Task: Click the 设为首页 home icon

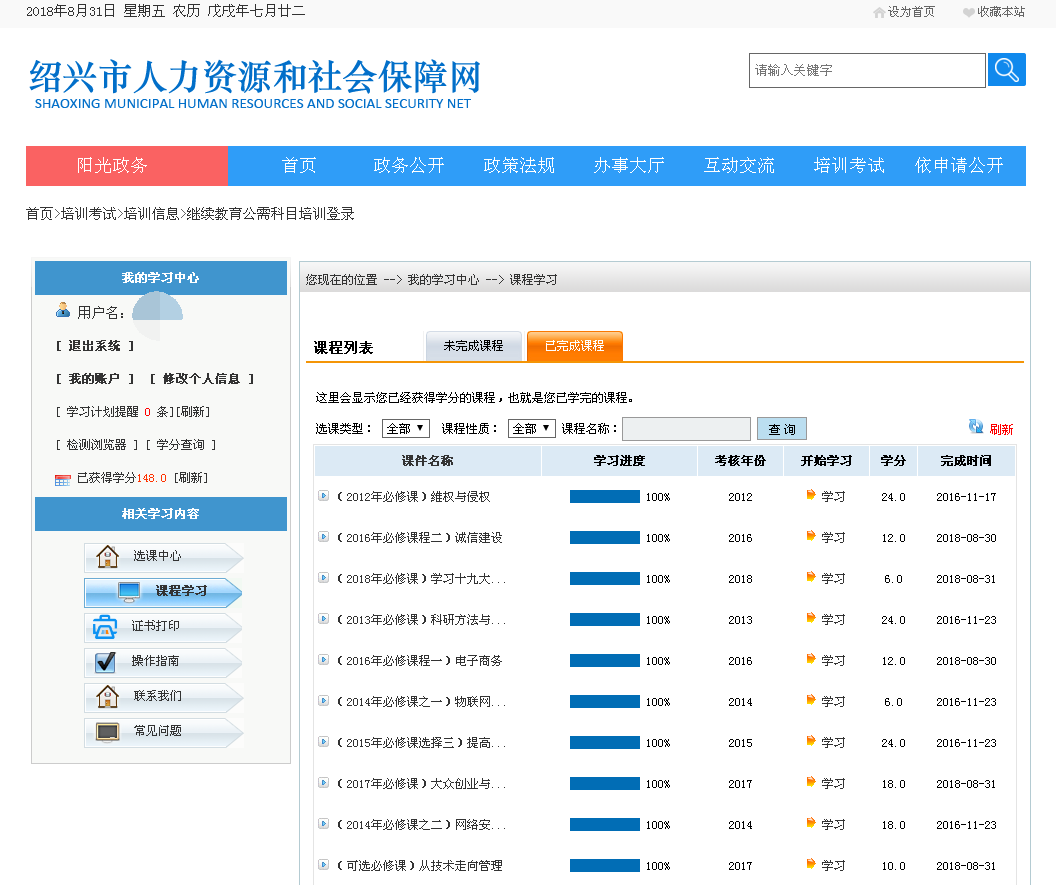Action: pyautogui.click(x=879, y=12)
